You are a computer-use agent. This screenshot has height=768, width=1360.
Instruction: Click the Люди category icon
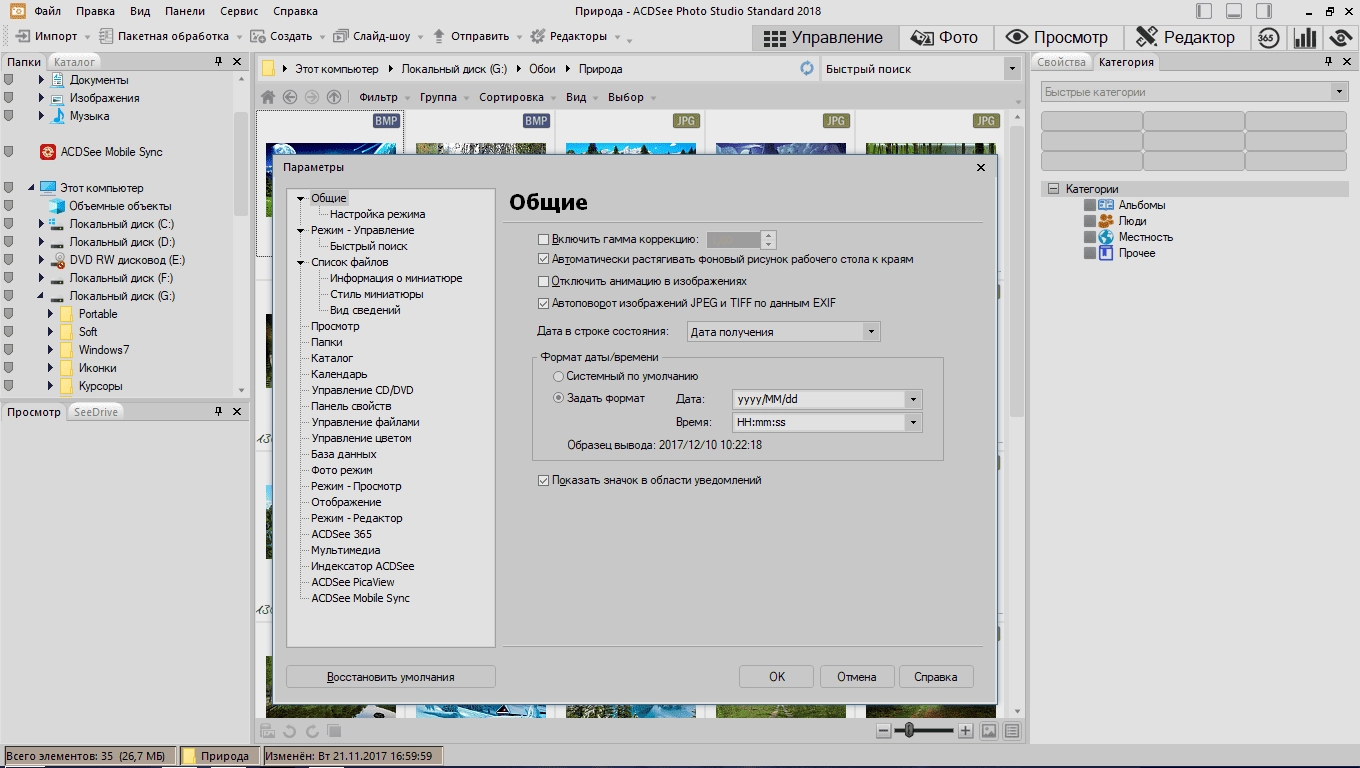1105,221
